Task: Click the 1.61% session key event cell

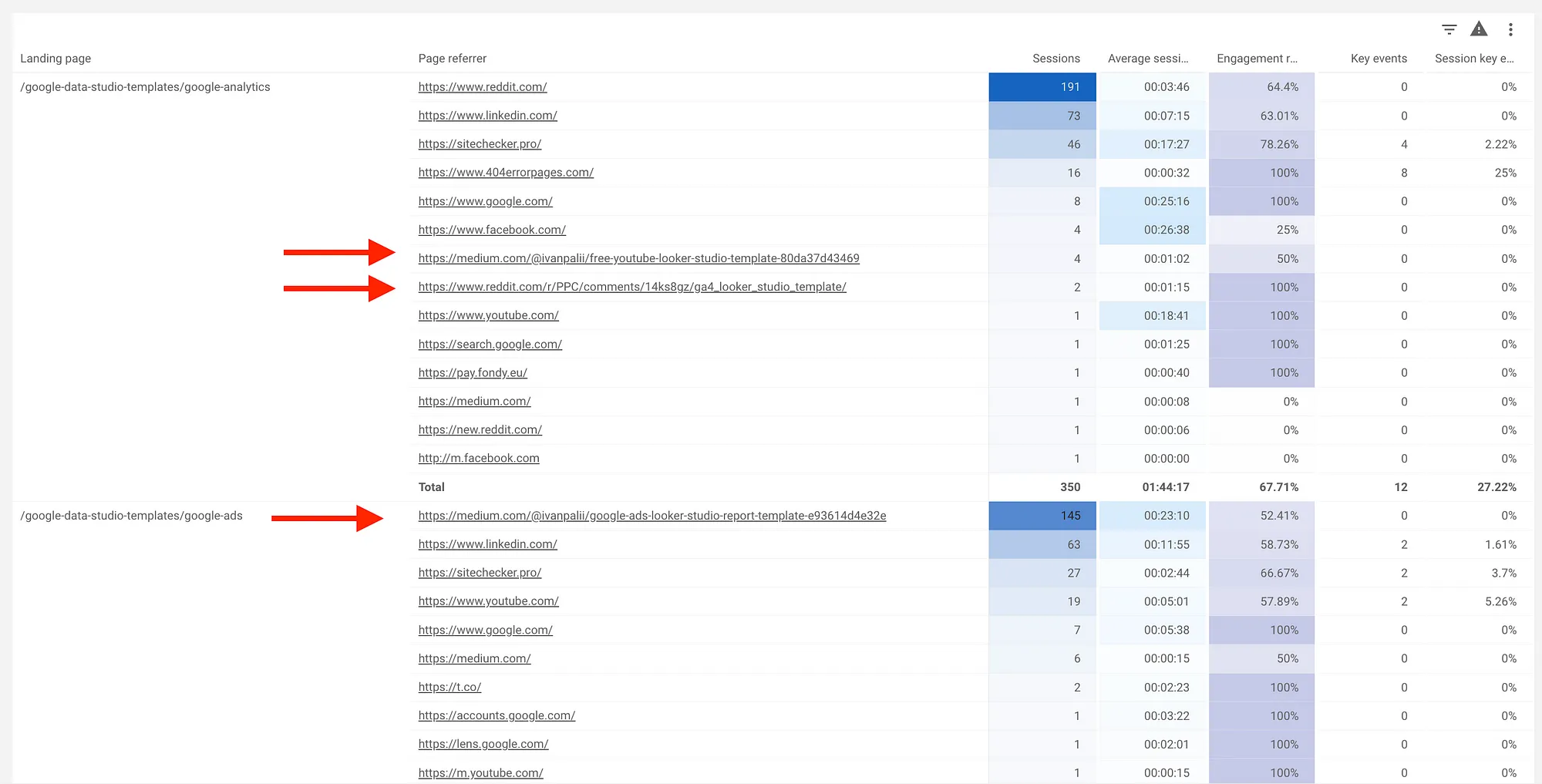Action: coord(1500,544)
